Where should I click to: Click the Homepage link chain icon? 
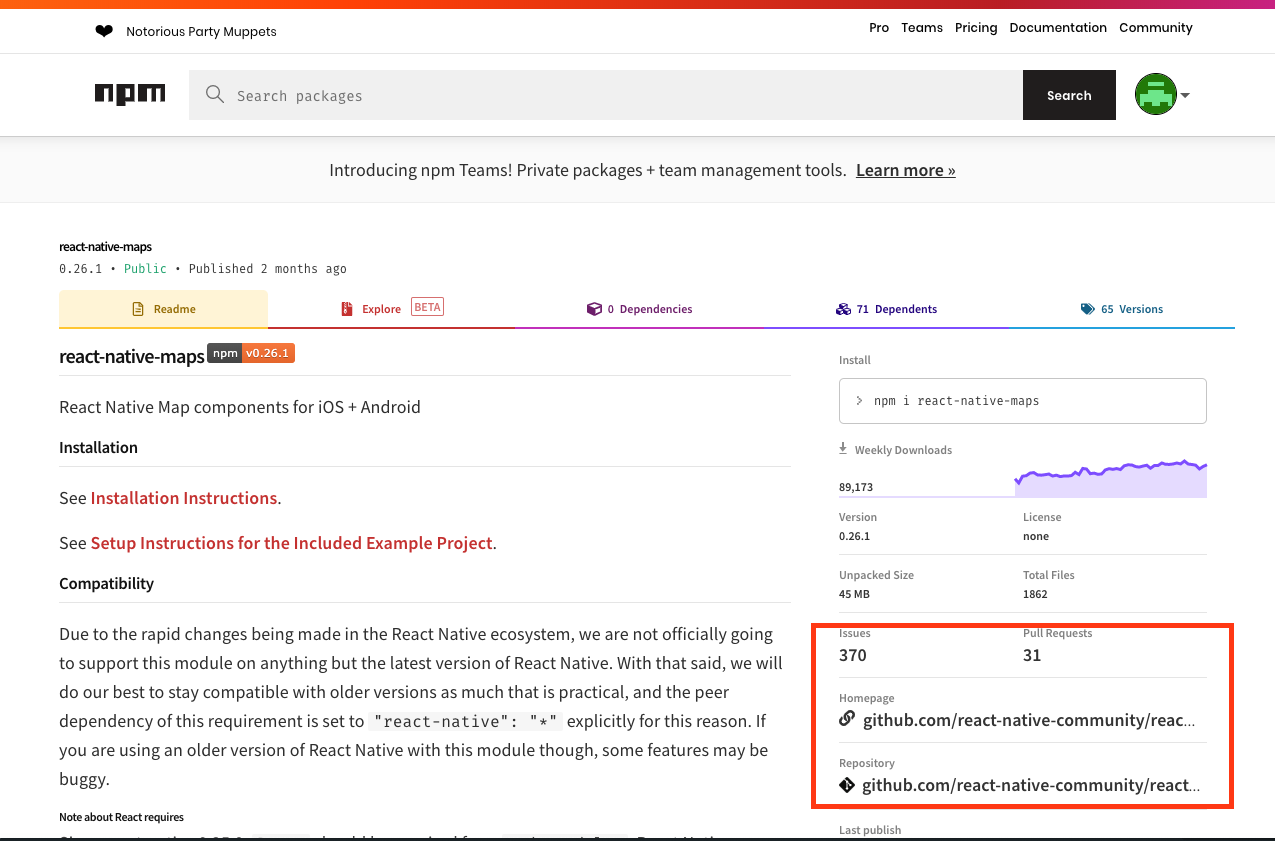click(847, 719)
